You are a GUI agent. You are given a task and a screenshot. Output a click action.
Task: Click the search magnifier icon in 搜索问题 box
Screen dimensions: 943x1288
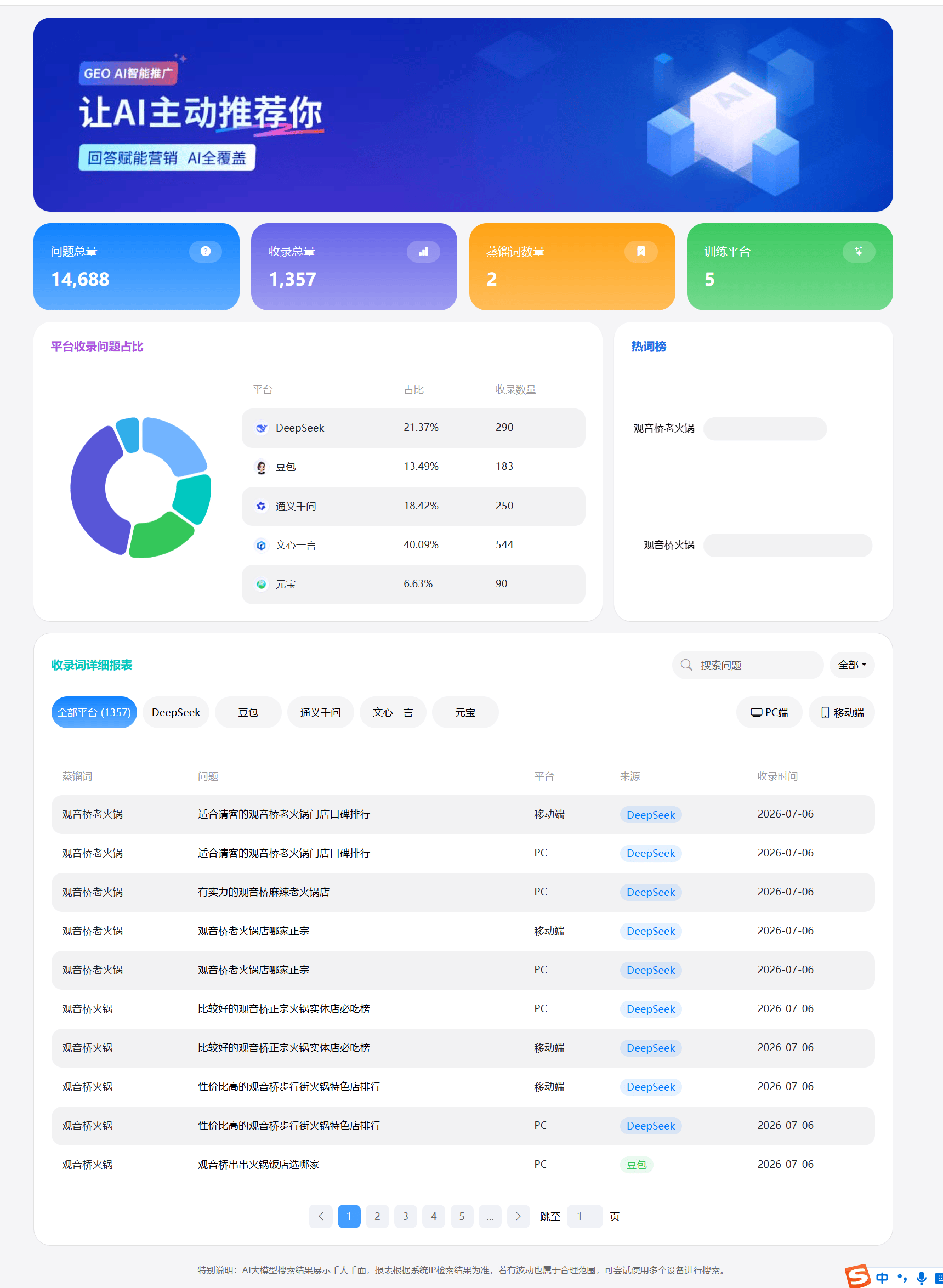687,665
